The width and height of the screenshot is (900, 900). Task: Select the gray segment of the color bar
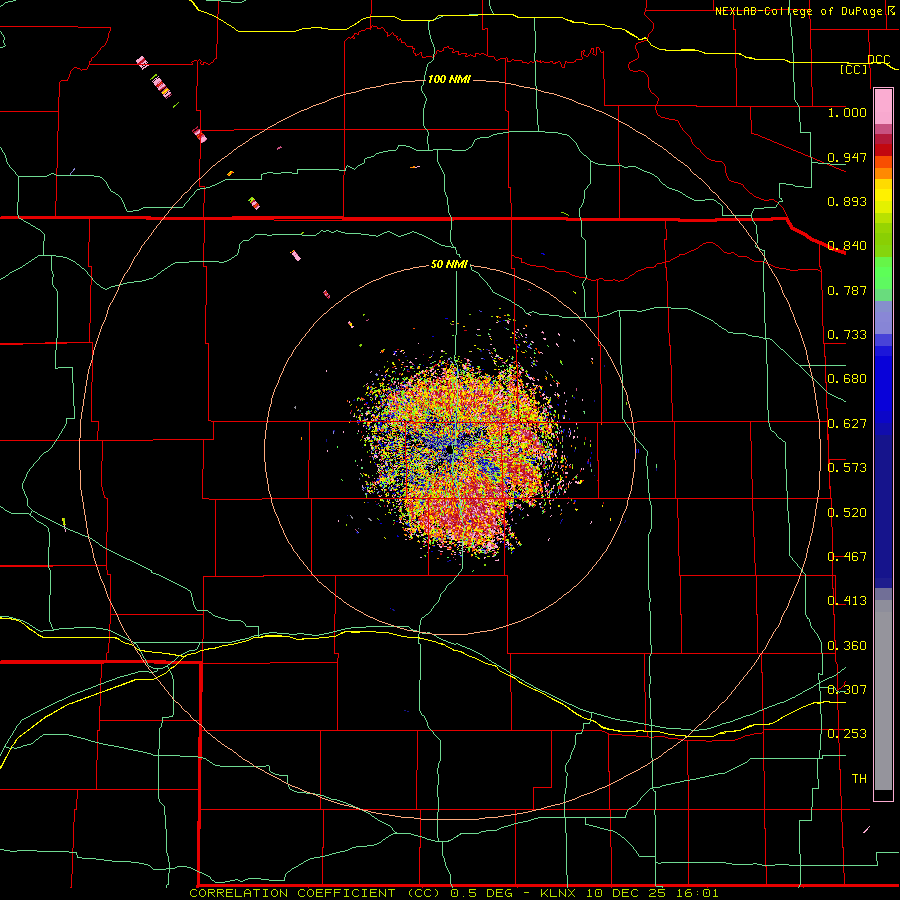(x=883, y=695)
